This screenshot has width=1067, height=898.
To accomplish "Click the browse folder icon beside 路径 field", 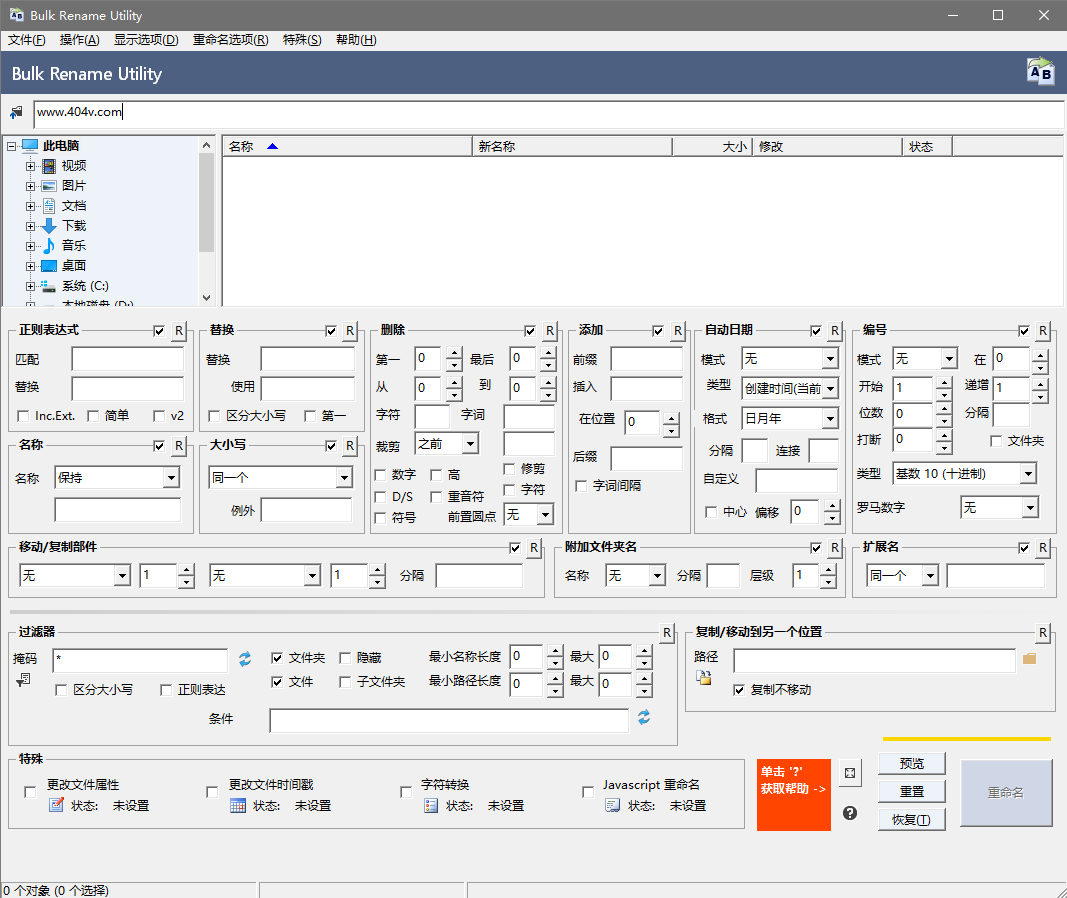I will tap(1029, 659).
